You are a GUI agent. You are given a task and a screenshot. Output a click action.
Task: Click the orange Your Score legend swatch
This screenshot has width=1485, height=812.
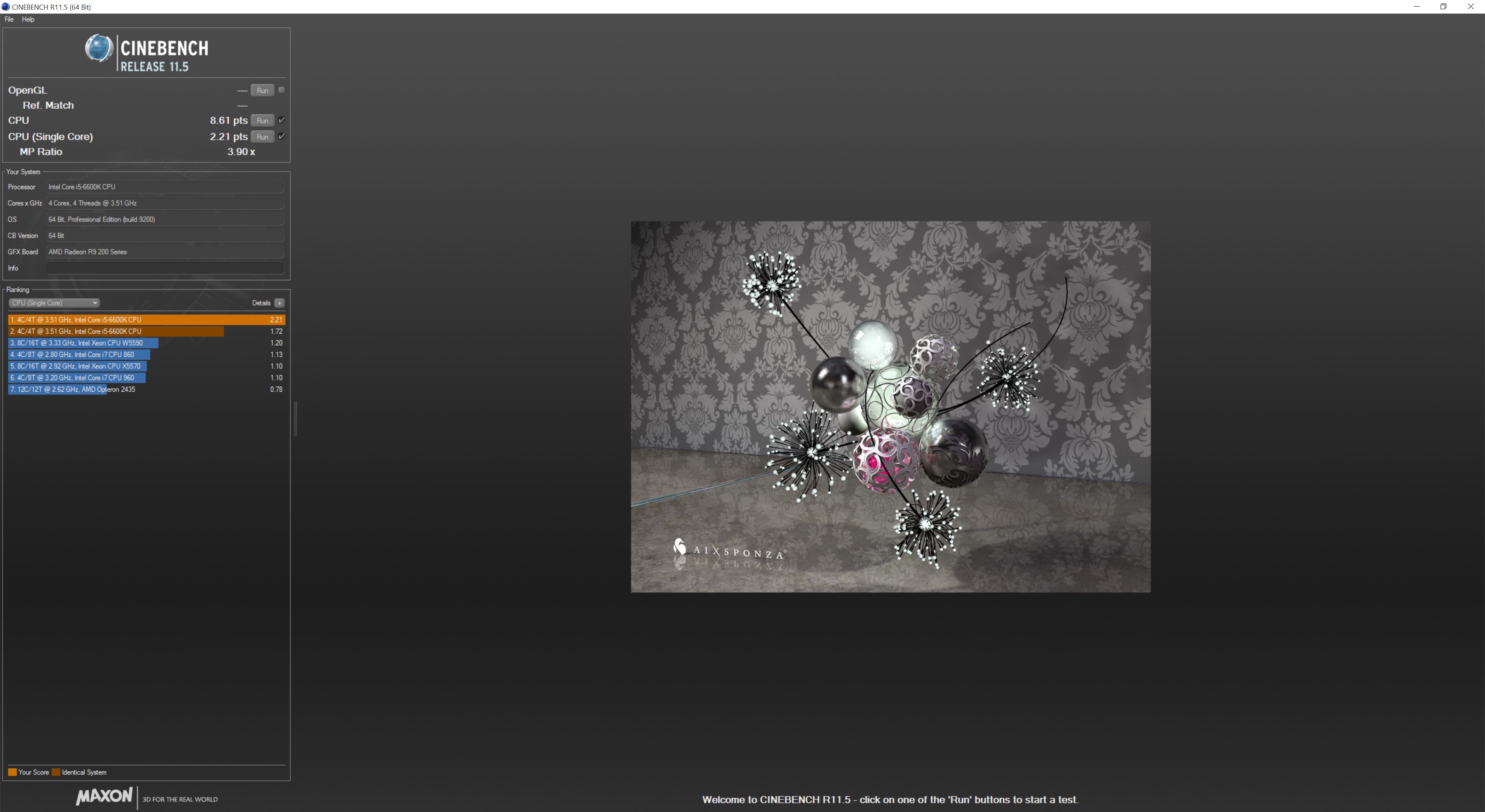[x=12, y=772]
